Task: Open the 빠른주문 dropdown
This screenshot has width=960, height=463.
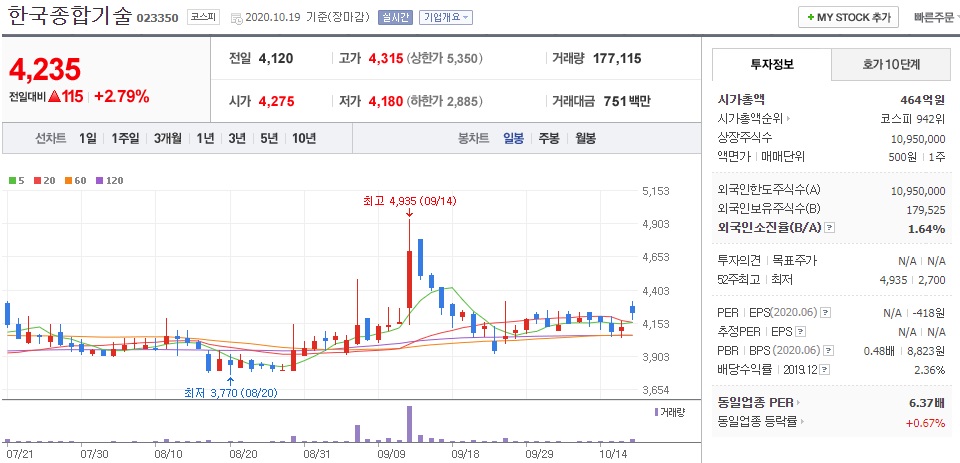Action: [936, 17]
